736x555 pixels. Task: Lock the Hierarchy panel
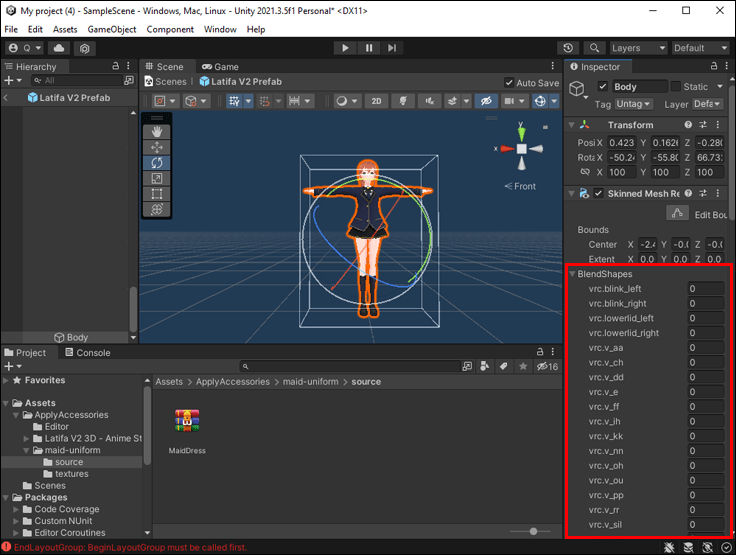[115, 66]
